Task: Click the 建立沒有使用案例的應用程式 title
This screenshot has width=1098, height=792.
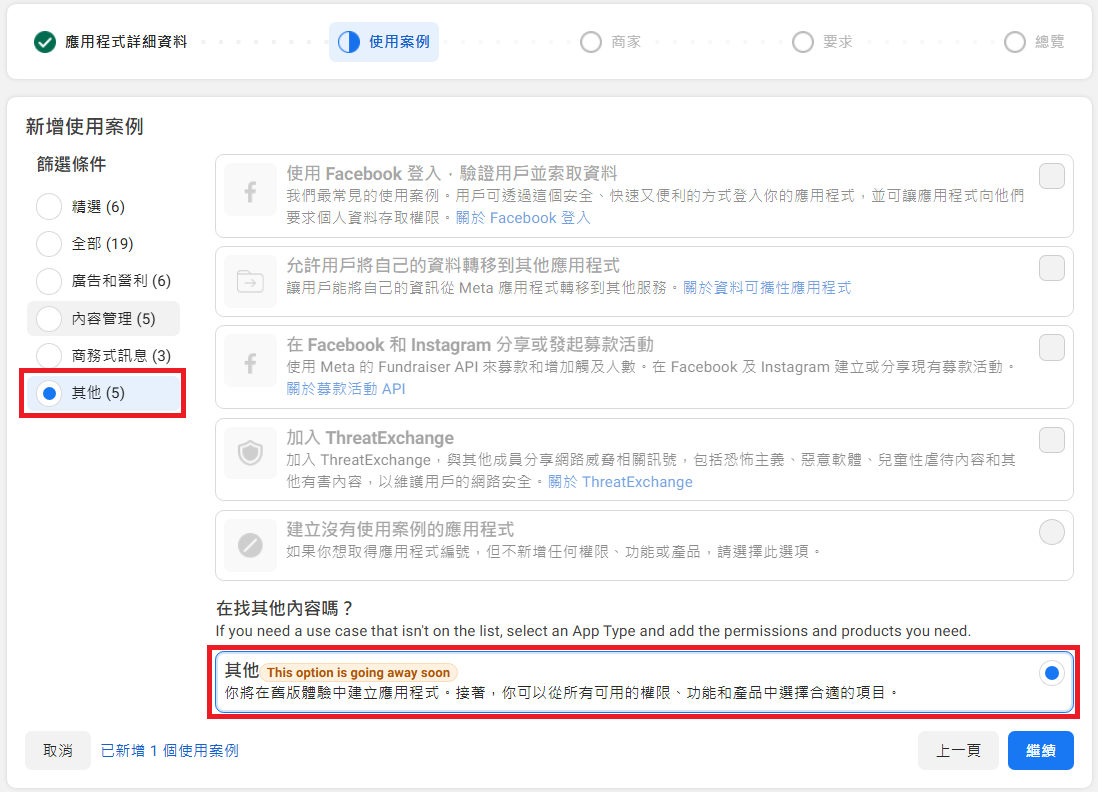Action: click(400, 529)
